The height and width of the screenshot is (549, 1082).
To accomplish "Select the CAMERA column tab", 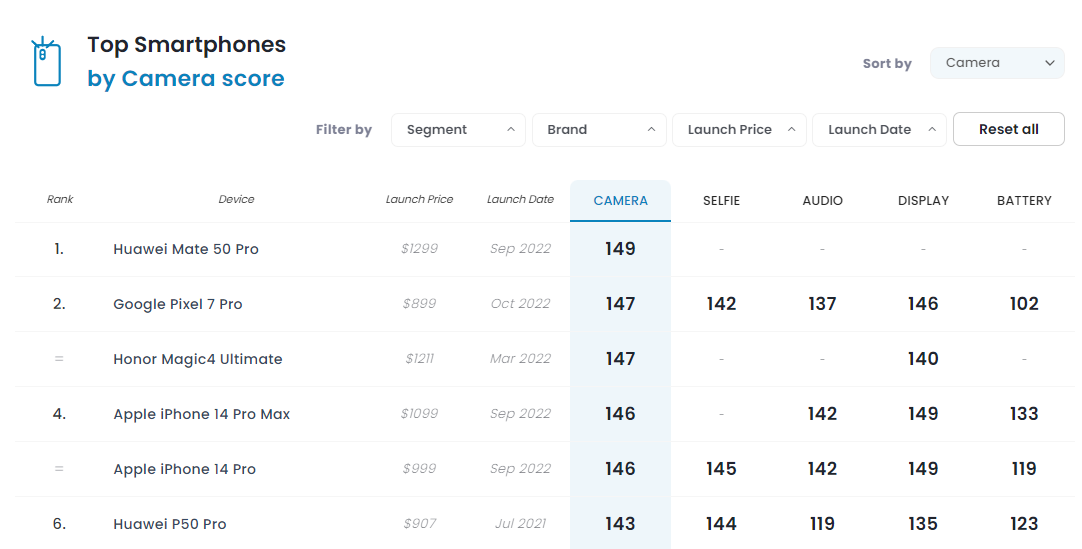I will click(620, 201).
